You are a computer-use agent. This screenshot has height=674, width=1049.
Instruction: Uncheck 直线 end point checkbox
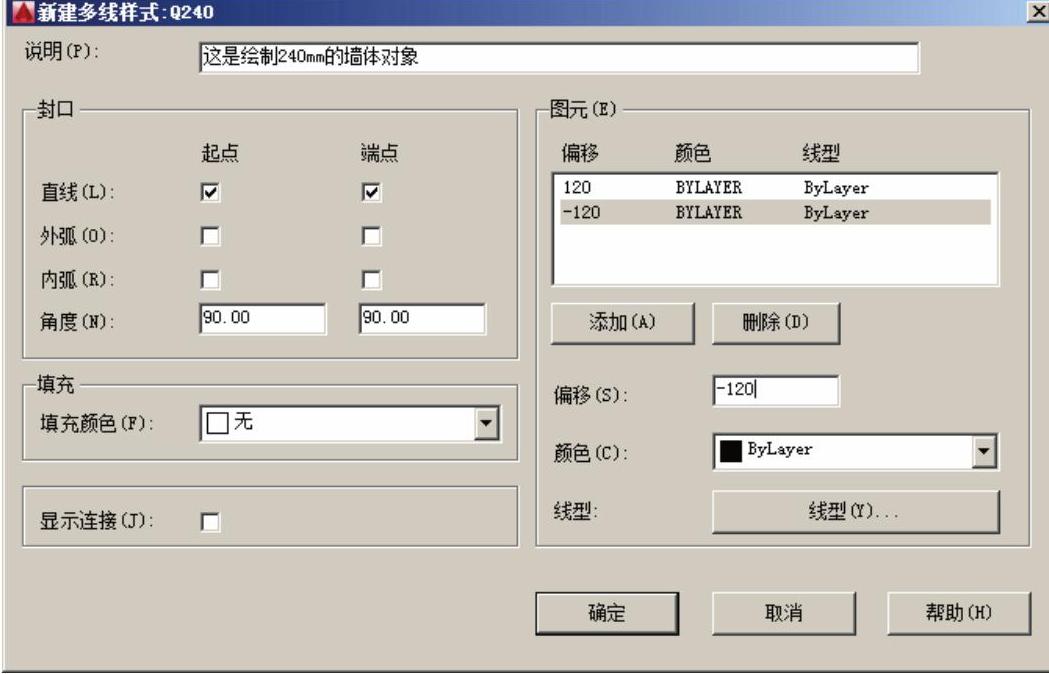371,193
